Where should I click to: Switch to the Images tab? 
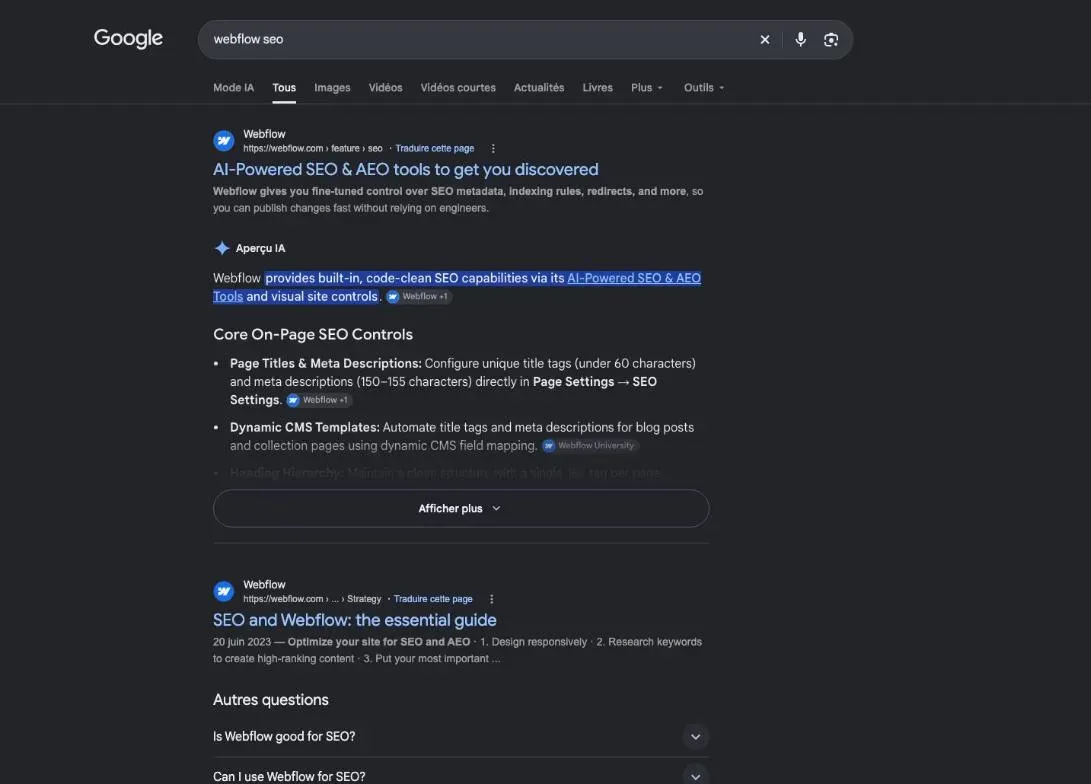tap(332, 88)
